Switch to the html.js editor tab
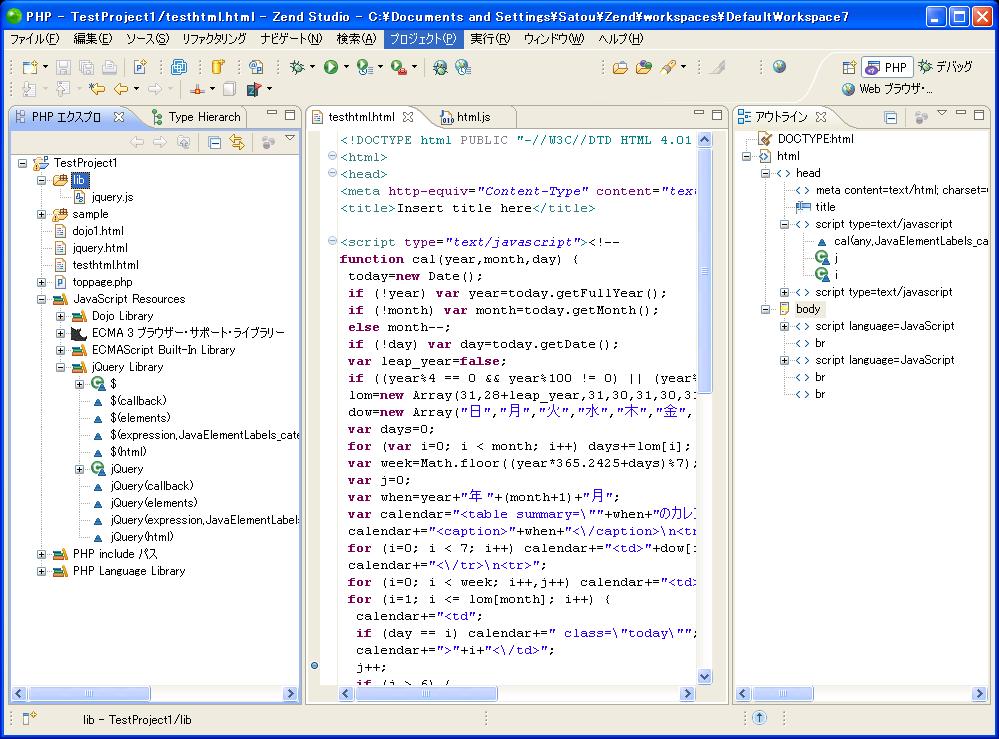The width and height of the screenshot is (999, 739). tap(472, 117)
